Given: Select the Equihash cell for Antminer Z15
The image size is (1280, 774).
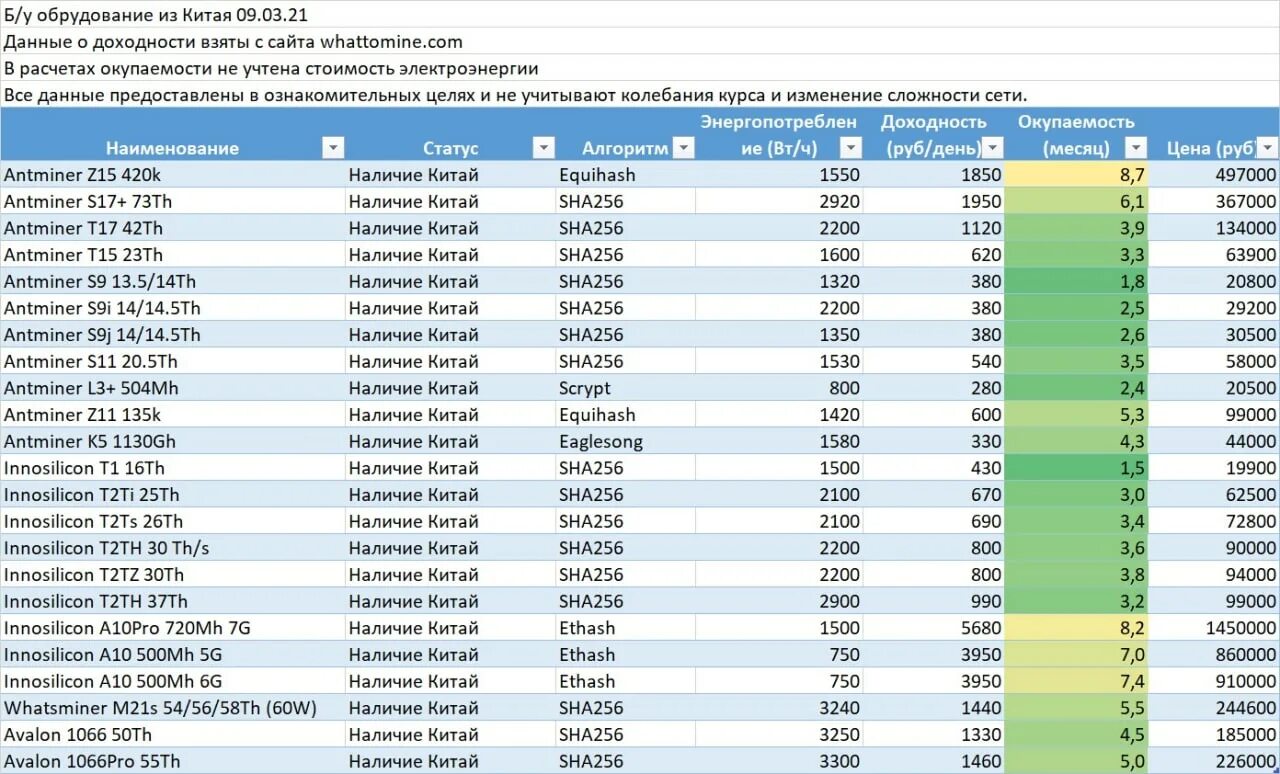Looking at the screenshot, I should point(625,174).
